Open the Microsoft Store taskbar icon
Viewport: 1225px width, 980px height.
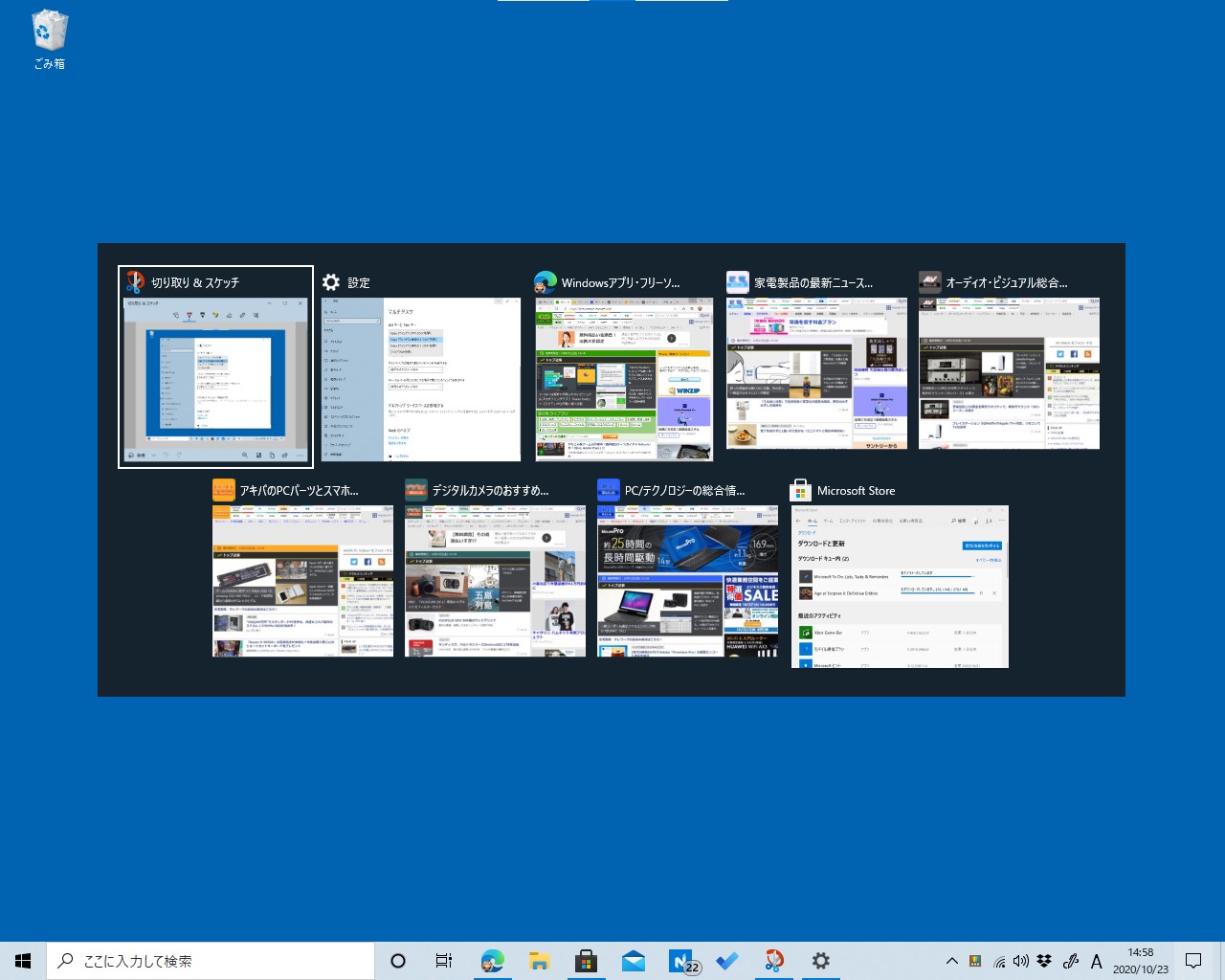[x=587, y=960]
